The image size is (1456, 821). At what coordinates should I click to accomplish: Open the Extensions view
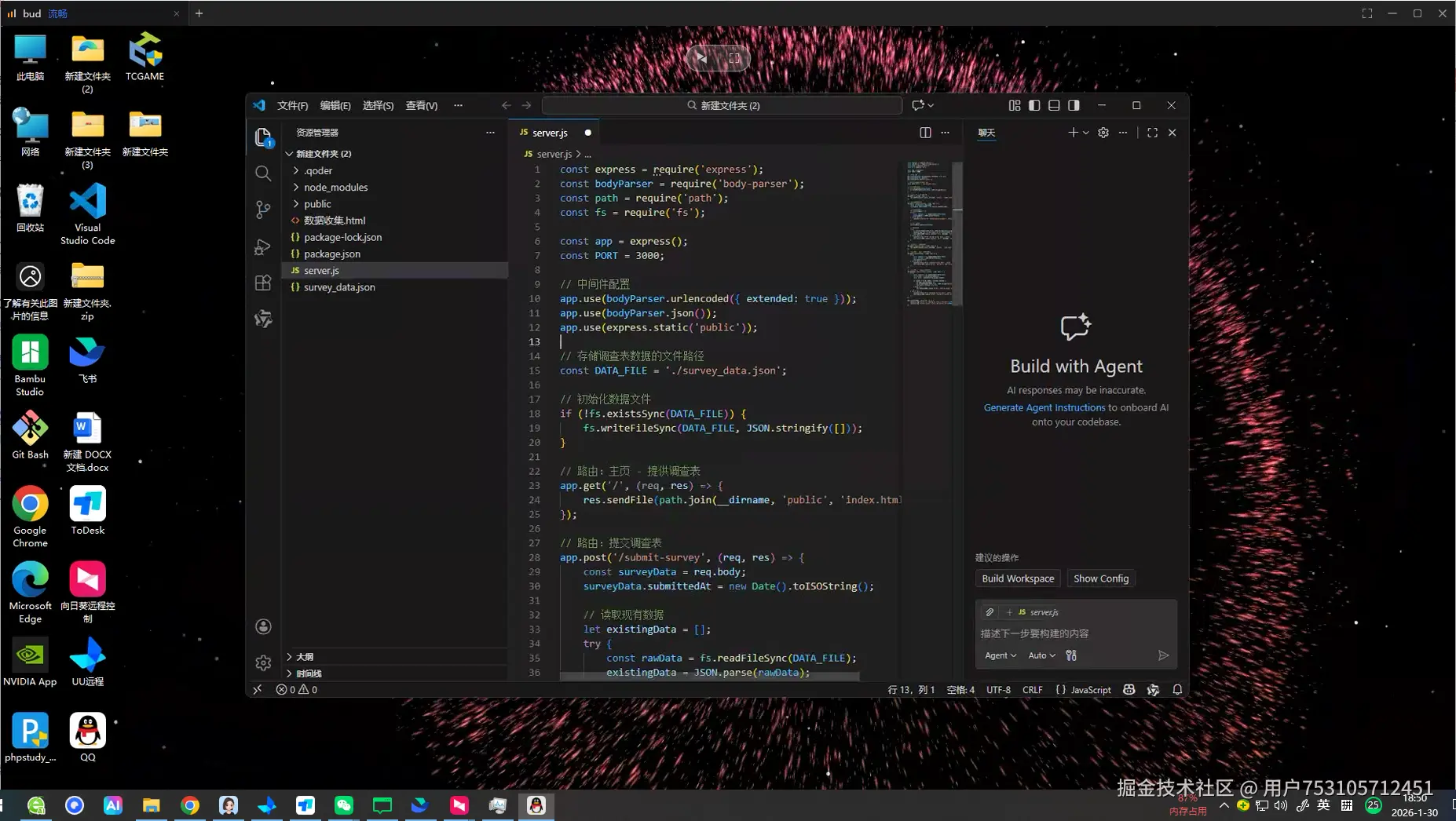coord(263,283)
